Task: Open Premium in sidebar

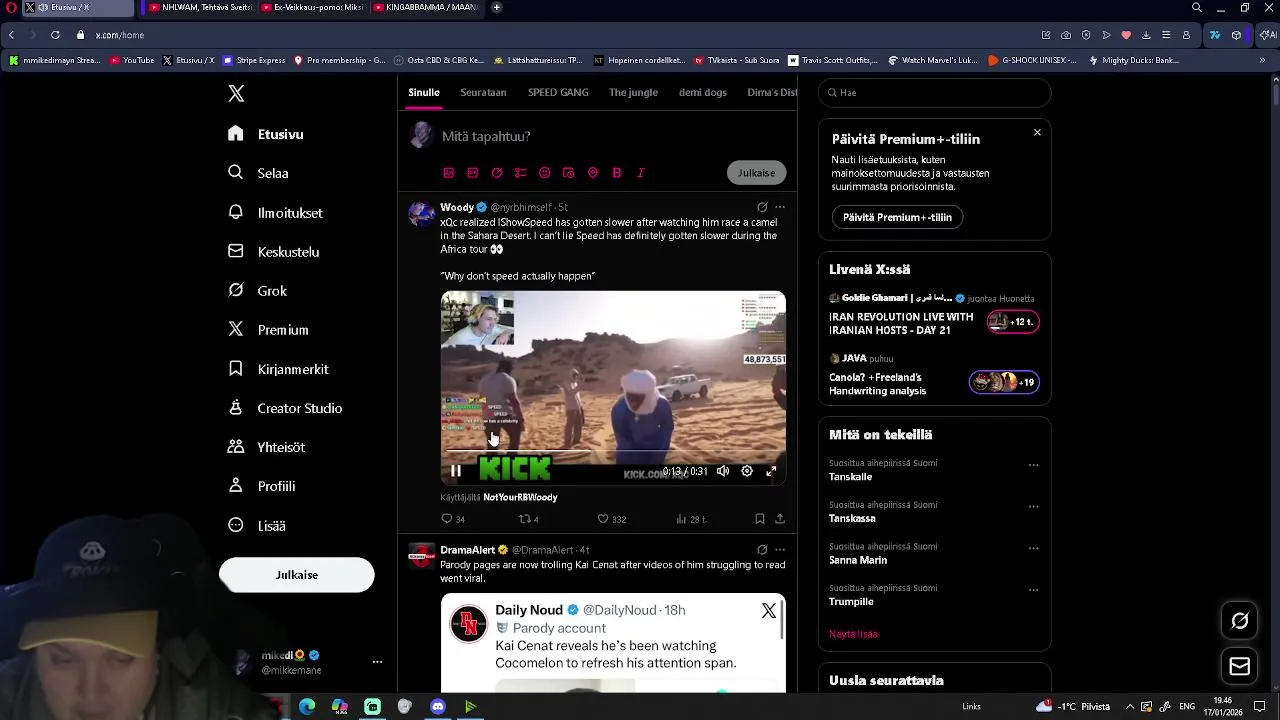Action: pyautogui.click(x=268, y=330)
